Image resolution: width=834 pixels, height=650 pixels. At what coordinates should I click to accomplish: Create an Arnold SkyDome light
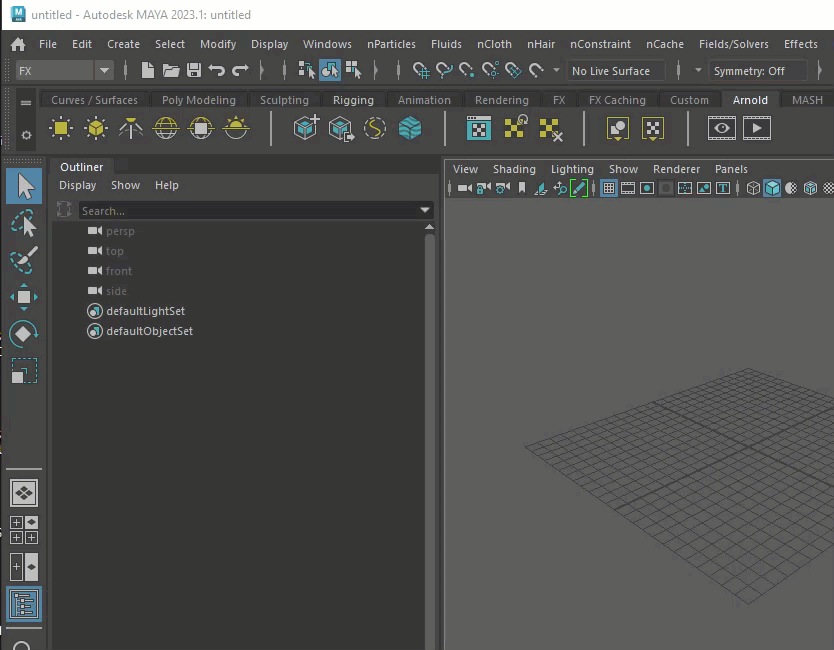coord(165,128)
